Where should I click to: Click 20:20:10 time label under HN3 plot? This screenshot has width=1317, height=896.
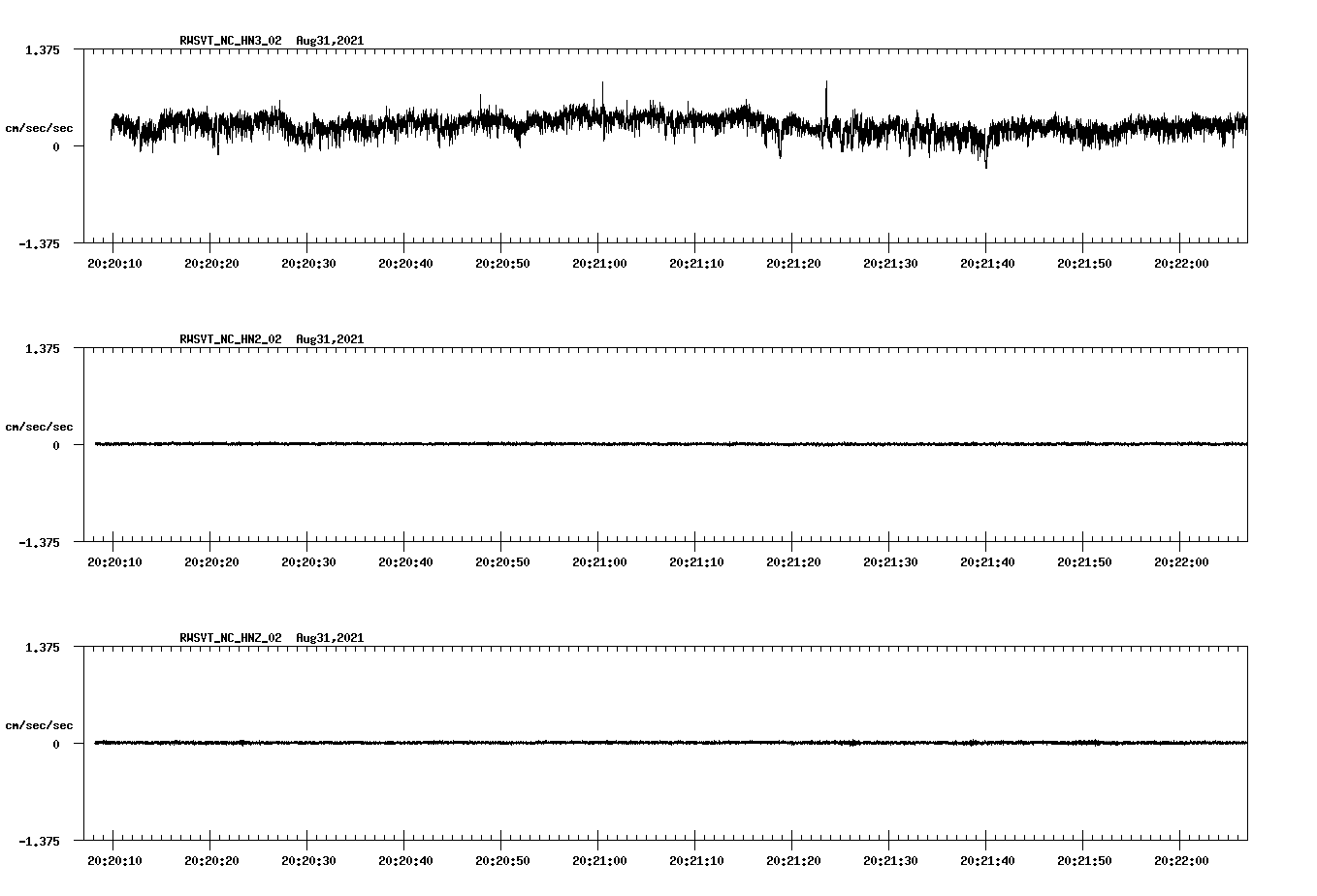click(x=114, y=263)
